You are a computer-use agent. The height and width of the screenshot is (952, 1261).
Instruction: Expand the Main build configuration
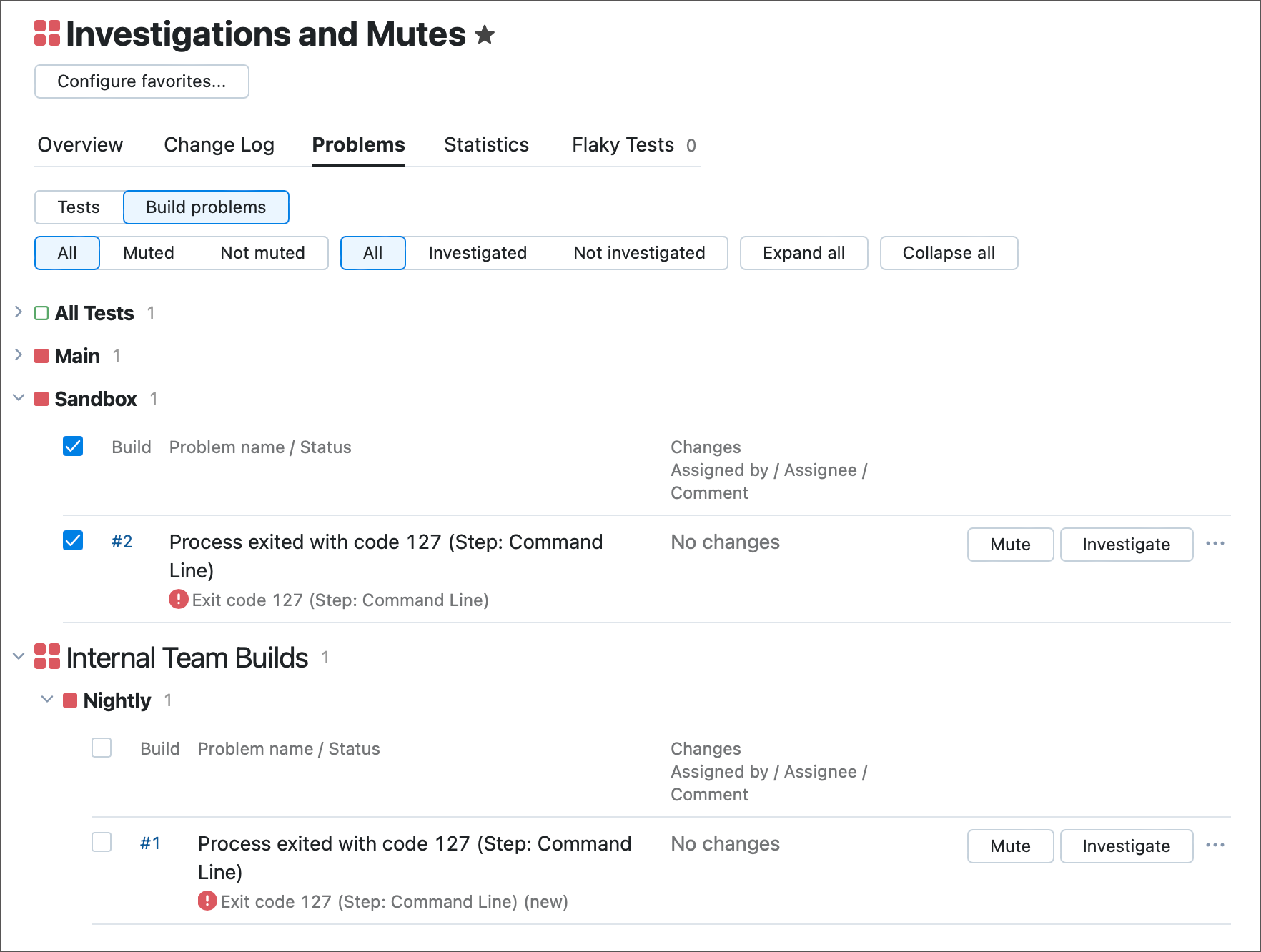(x=19, y=355)
